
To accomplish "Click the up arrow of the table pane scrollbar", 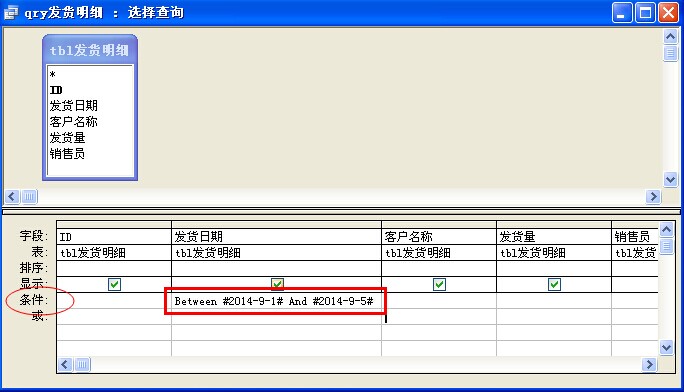I will click(x=670, y=36).
